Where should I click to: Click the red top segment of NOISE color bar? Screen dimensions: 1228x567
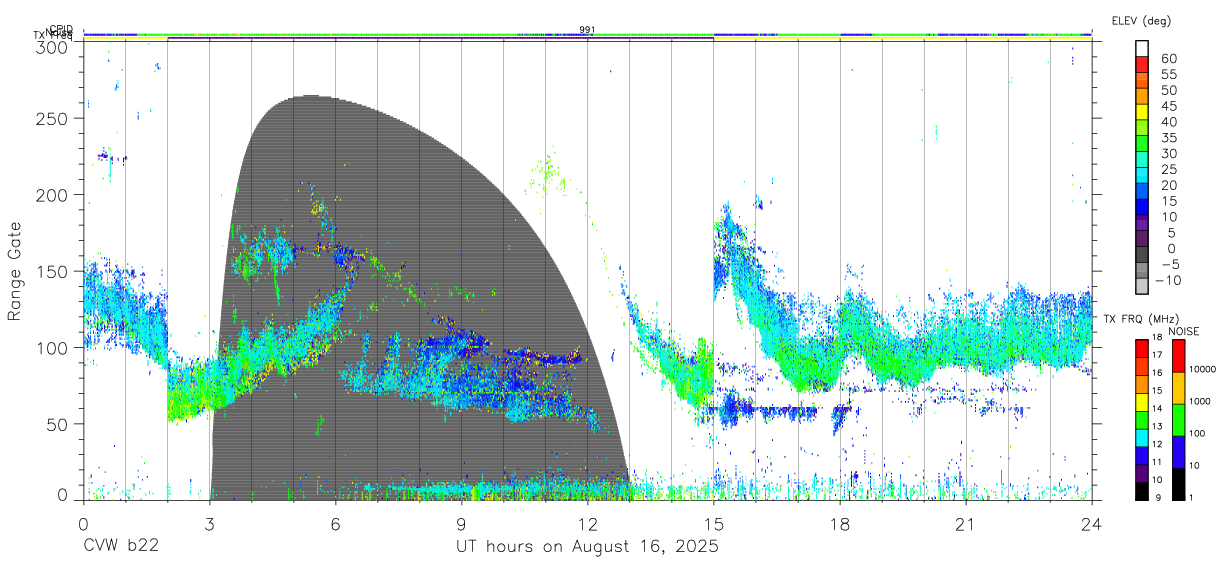[x=1177, y=356]
